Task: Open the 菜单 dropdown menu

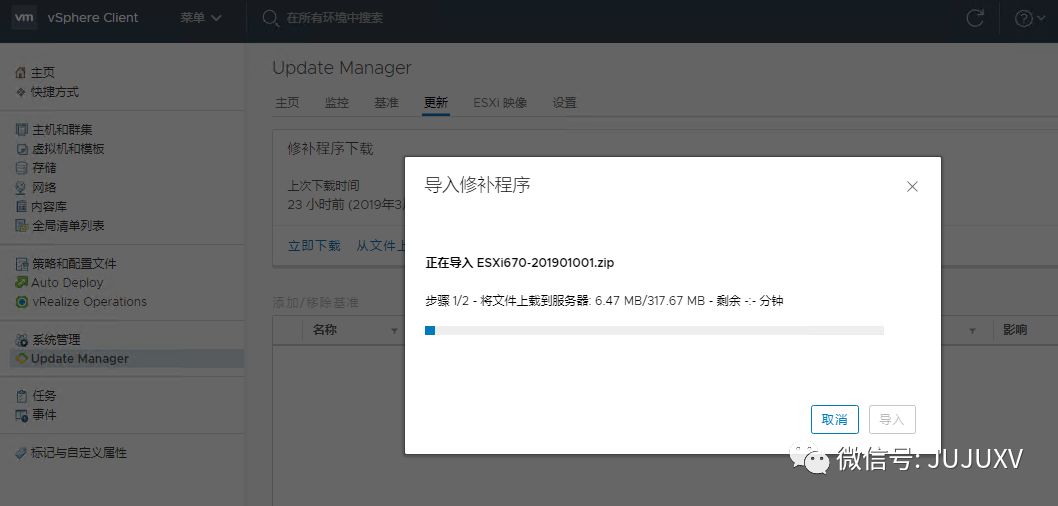Action: coord(200,18)
